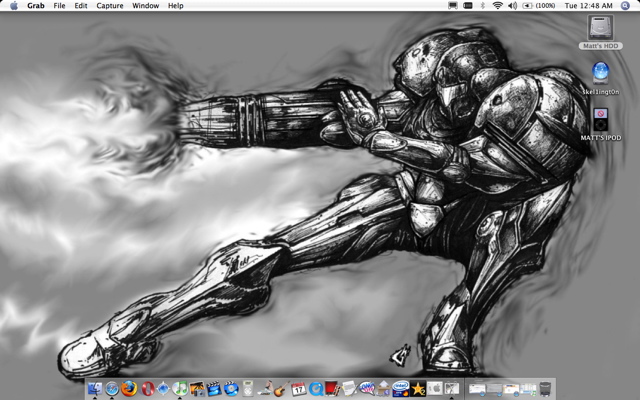Open the gold star app in Dock
The width and height of the screenshot is (640, 400).
[x=418, y=388]
